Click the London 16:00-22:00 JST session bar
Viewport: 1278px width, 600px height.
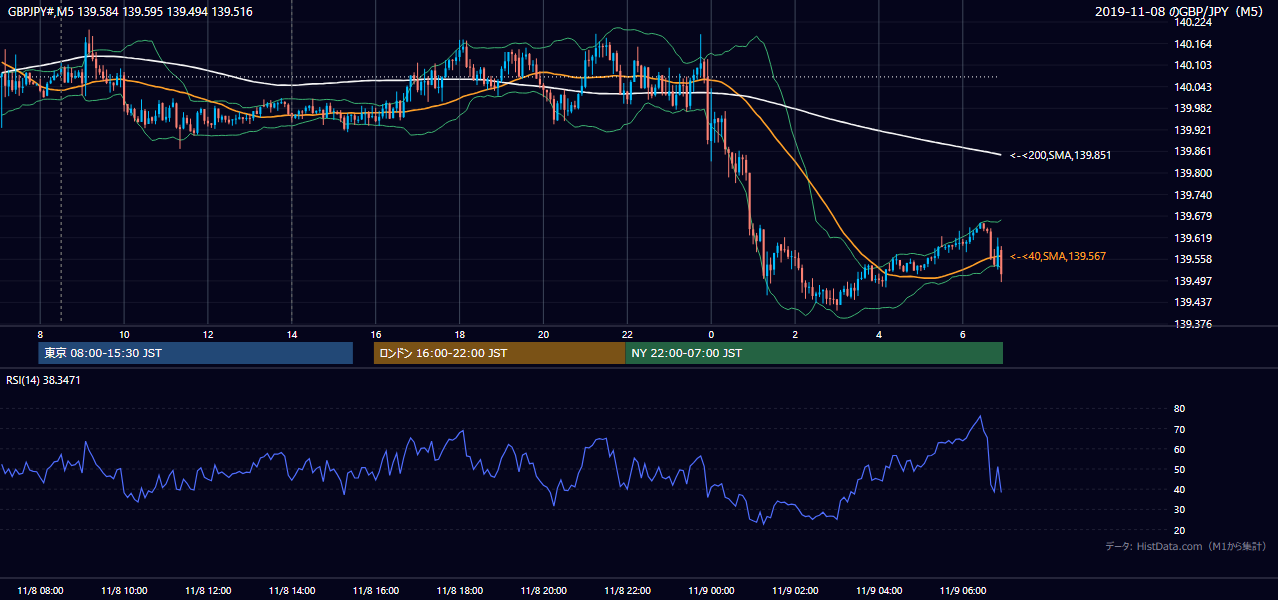click(x=499, y=353)
